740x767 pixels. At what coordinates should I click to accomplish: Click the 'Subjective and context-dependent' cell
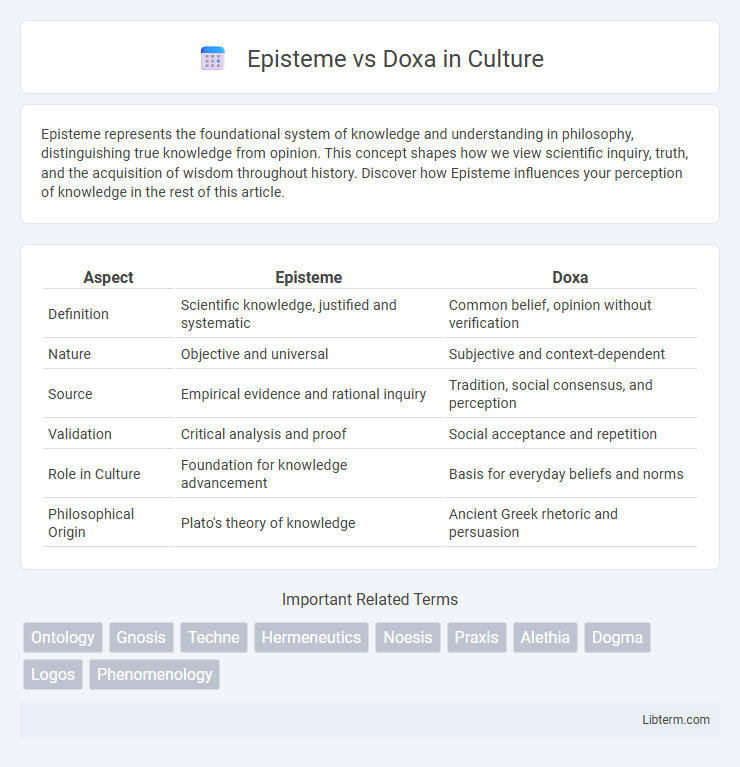[570, 354]
